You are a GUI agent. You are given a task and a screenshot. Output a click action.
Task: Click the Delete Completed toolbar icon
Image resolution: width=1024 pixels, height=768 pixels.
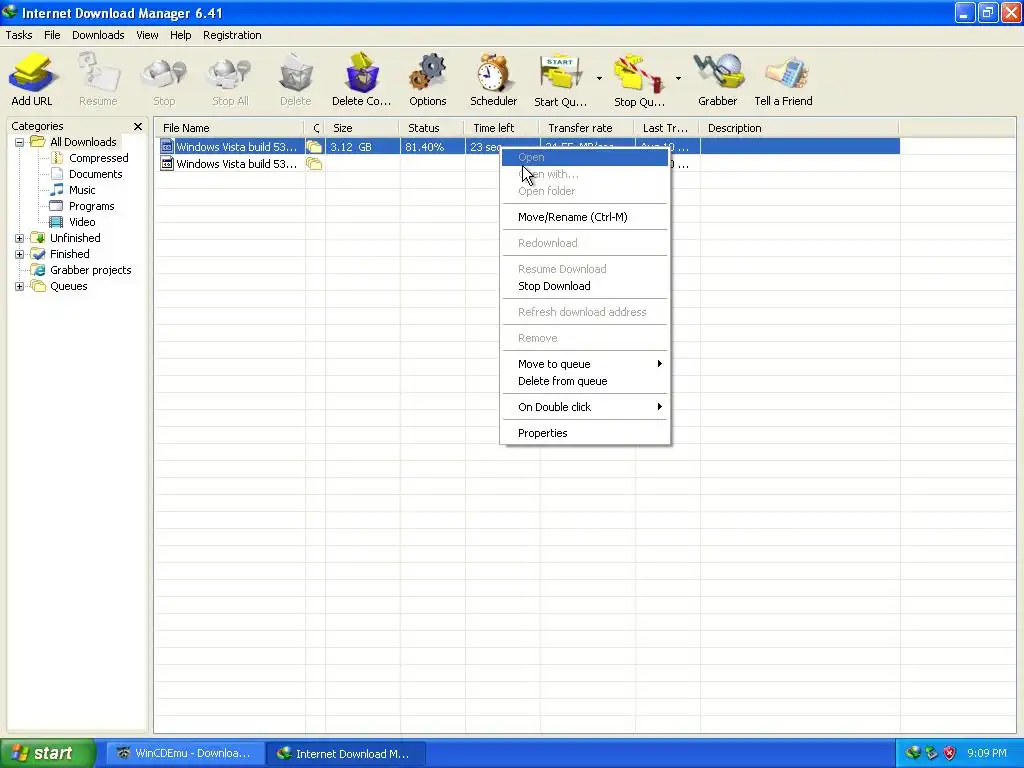[361, 80]
